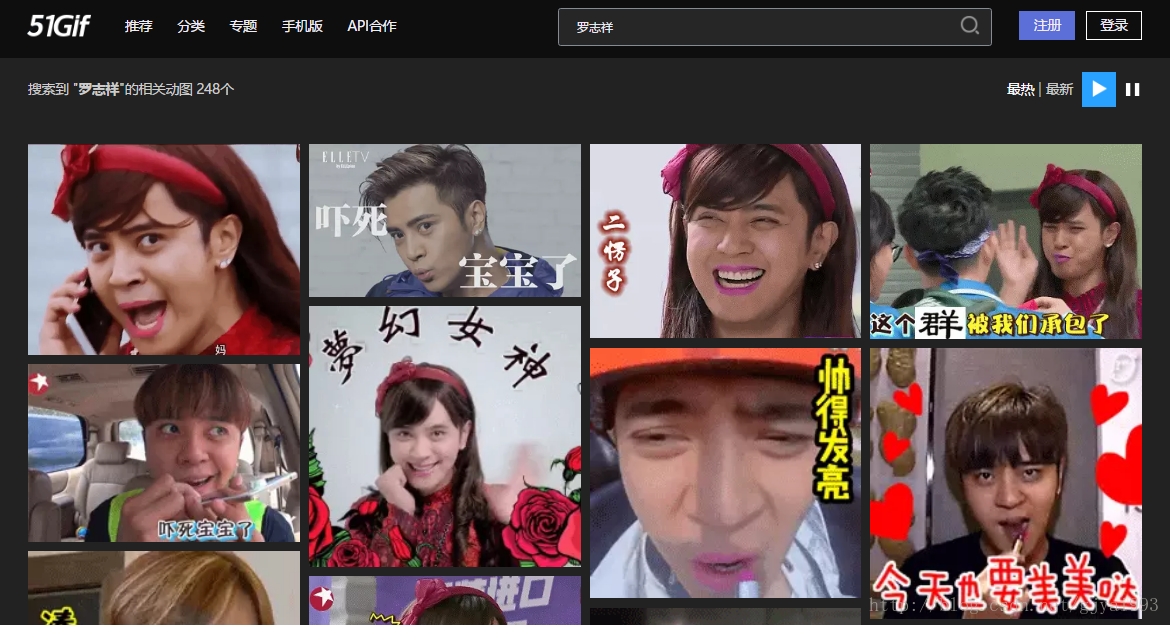Open the 分类 navigation item
1170x625 pixels.
(191, 26)
